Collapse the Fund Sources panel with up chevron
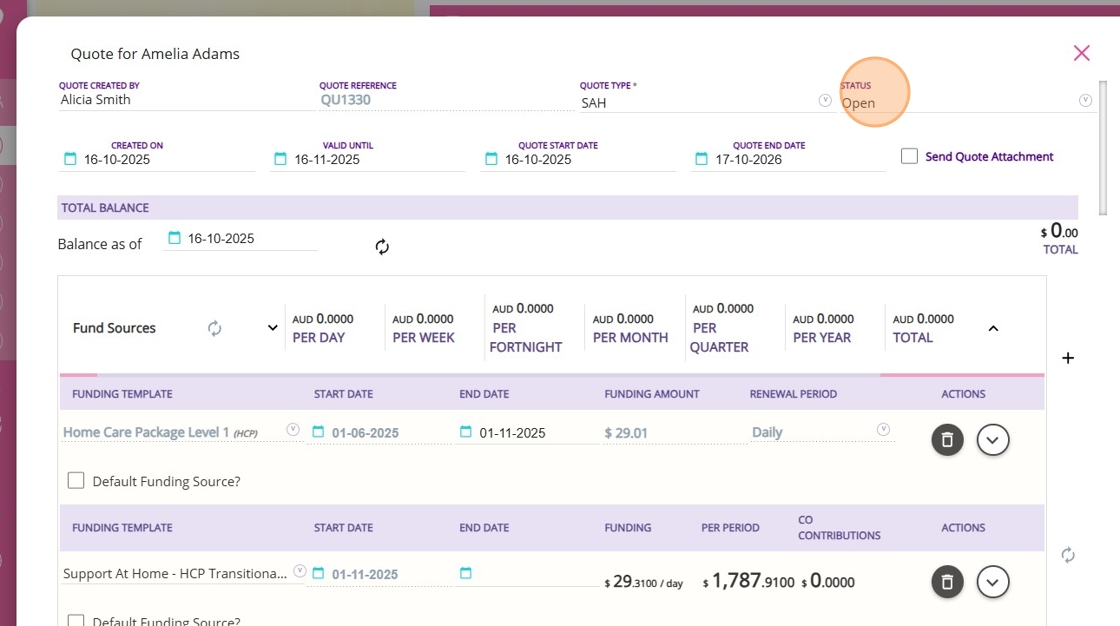 pos(993,328)
